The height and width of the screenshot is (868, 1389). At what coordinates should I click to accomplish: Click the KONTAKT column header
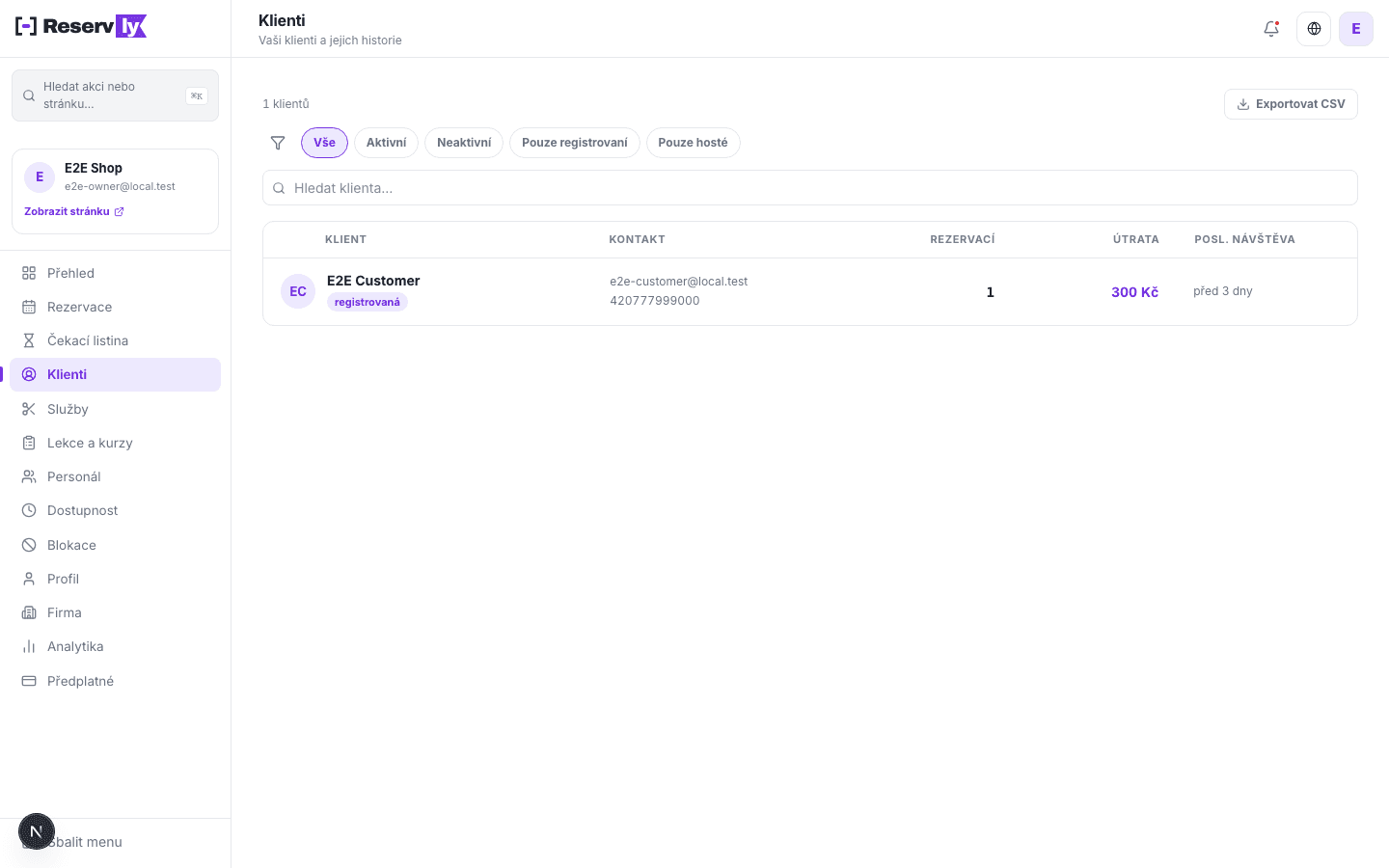pyautogui.click(x=637, y=239)
